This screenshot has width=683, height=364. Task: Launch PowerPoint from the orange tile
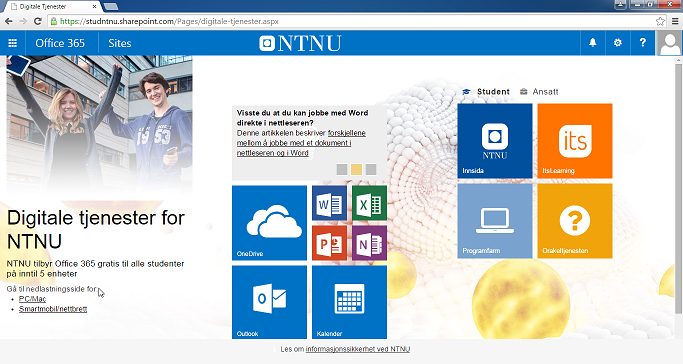pos(329,243)
